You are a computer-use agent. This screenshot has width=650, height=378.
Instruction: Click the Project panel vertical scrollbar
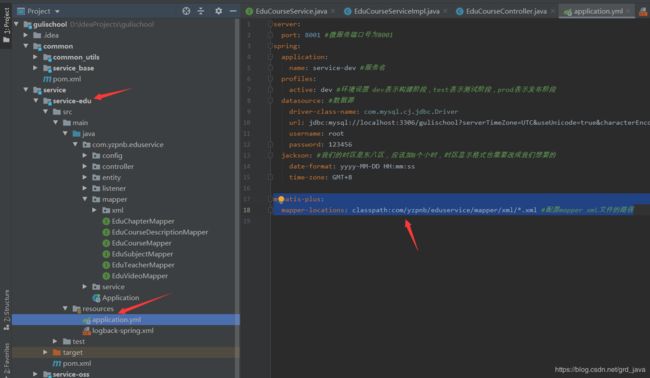(x=237, y=198)
